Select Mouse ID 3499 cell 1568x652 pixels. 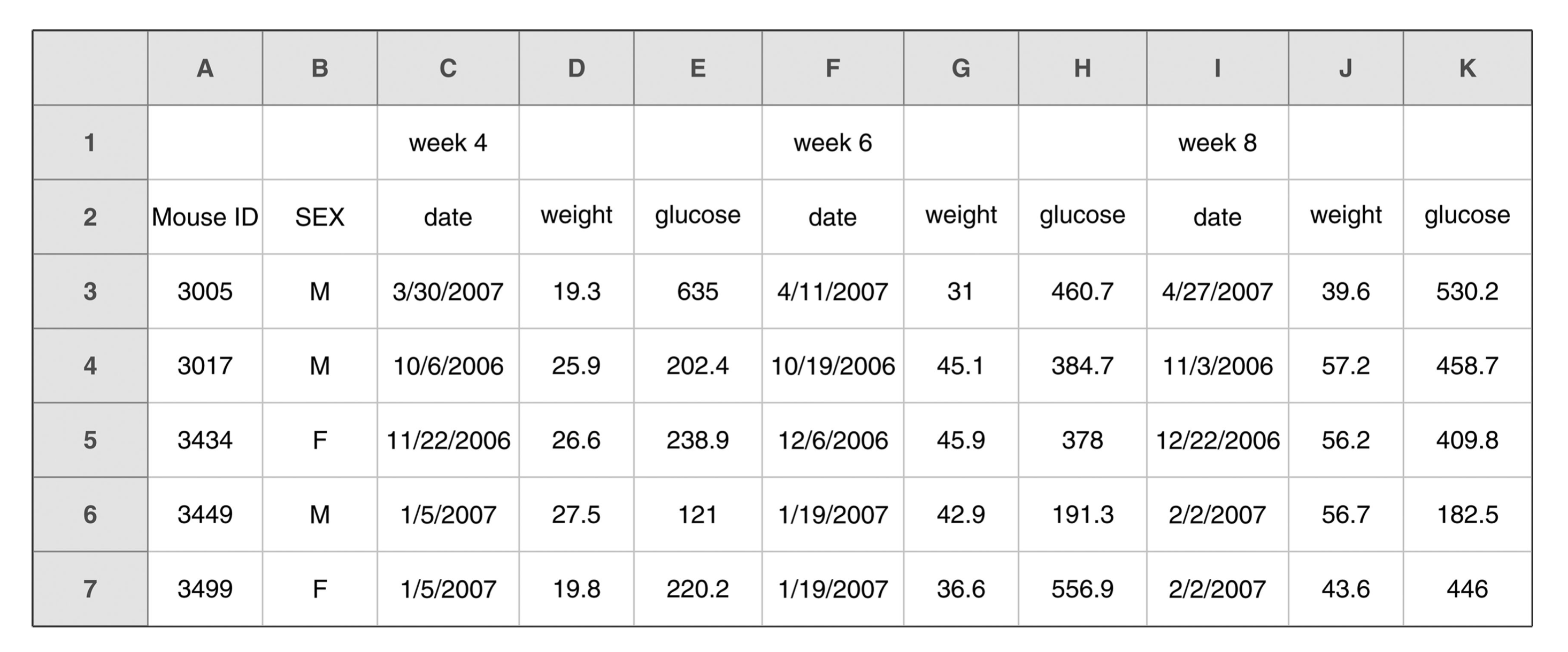click(x=205, y=589)
